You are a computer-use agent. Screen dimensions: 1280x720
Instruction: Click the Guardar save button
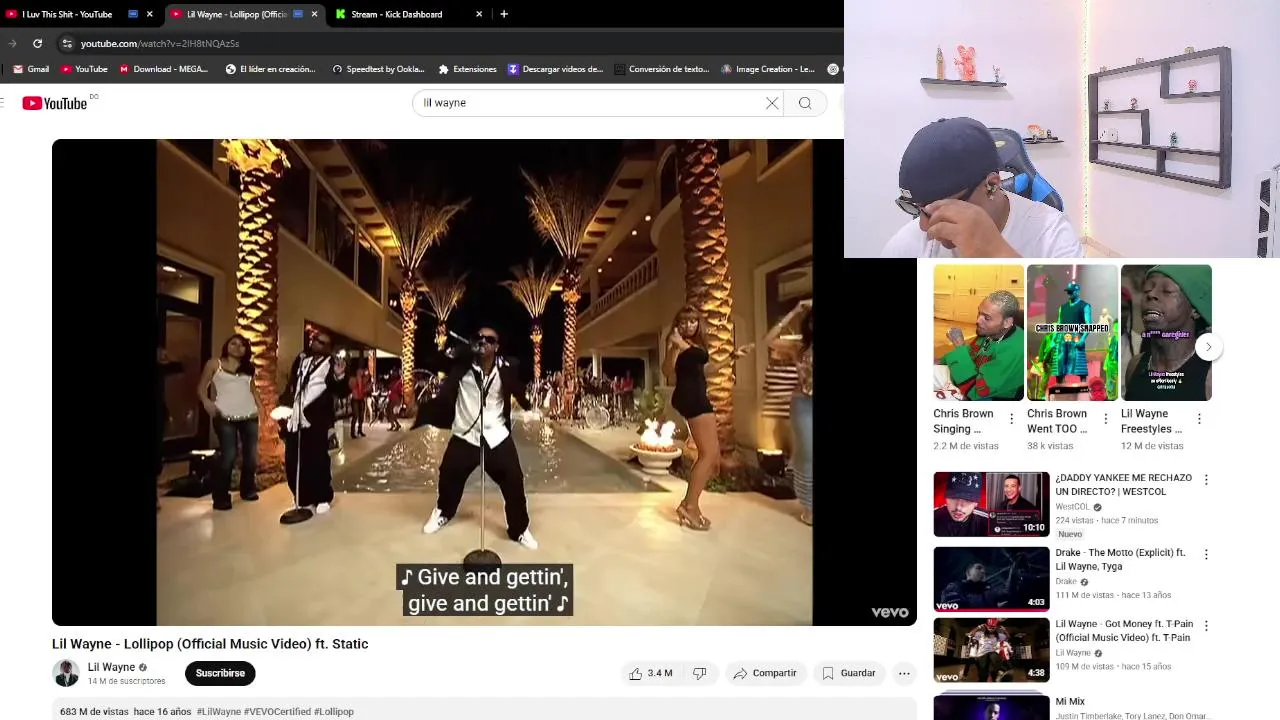coord(849,673)
